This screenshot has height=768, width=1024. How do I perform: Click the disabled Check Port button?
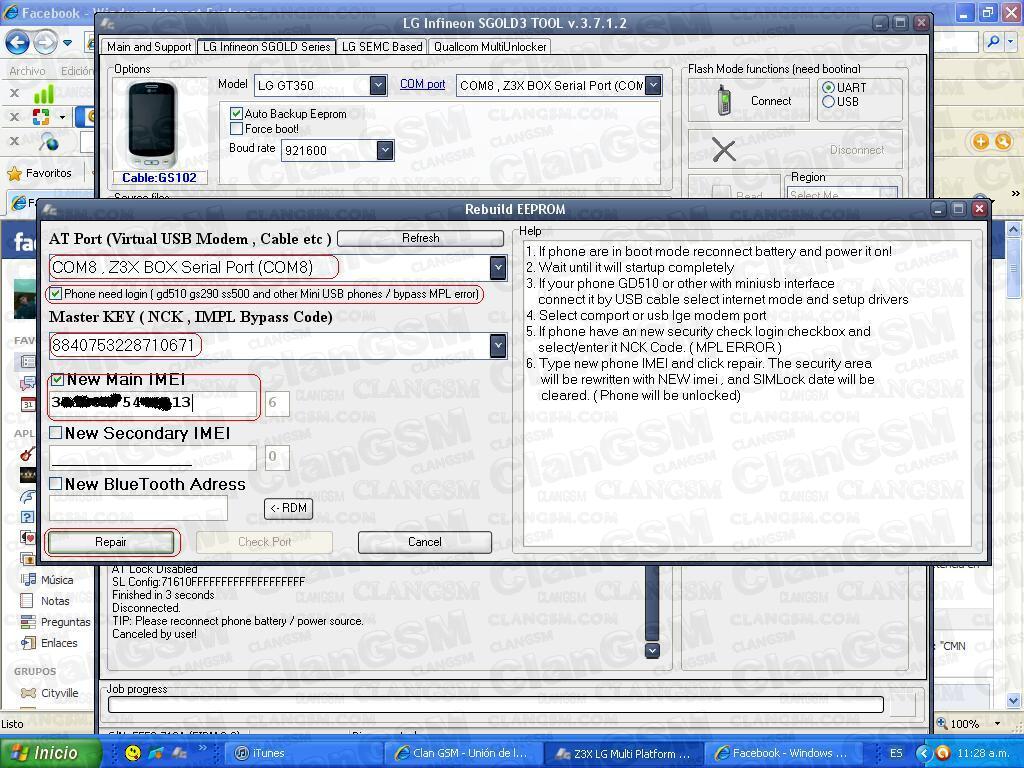tap(264, 542)
